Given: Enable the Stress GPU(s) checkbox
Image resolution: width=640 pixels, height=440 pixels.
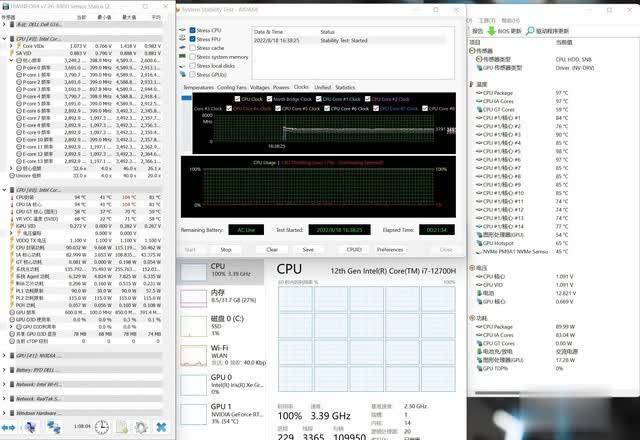Looking at the screenshot, I should point(192,74).
